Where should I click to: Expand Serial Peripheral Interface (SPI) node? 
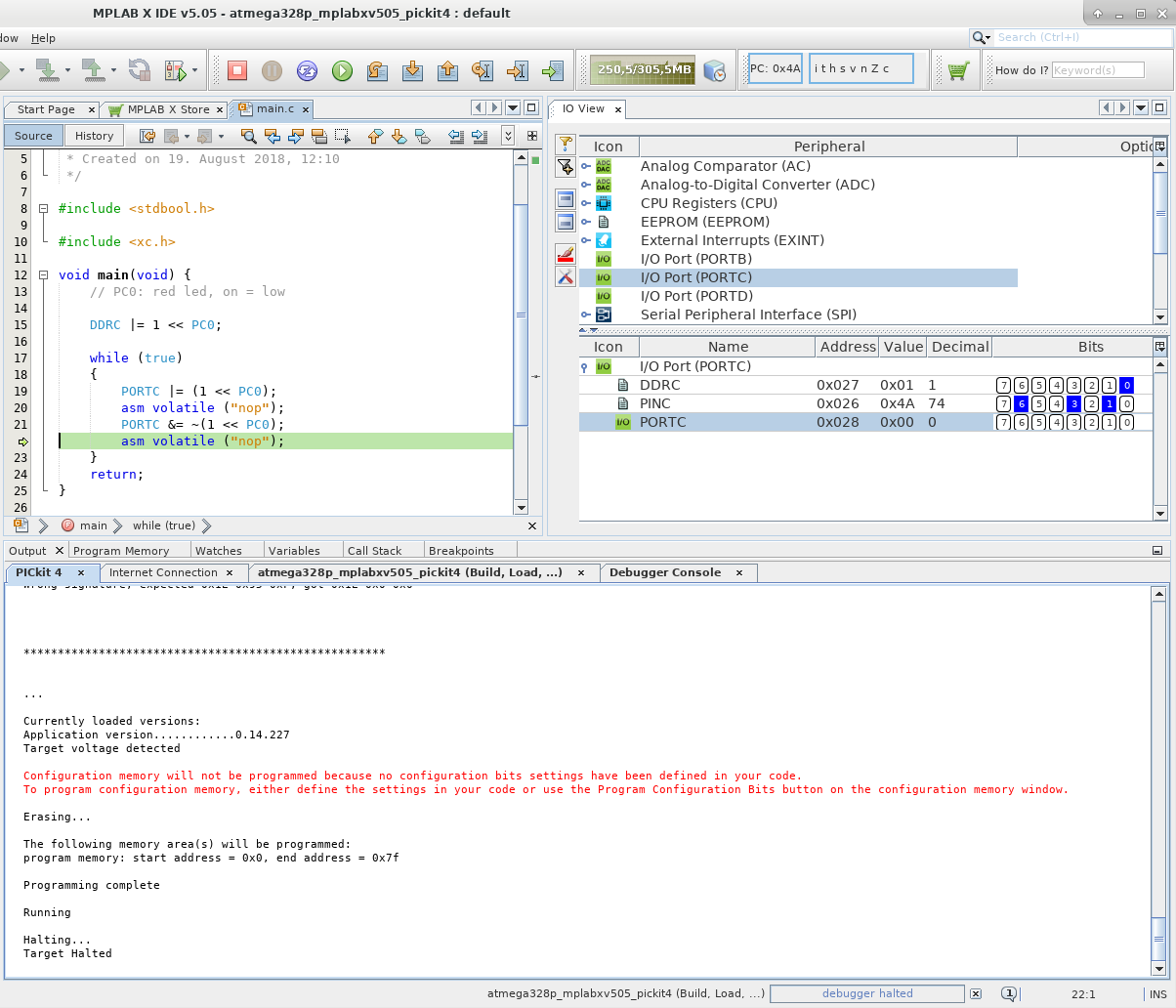[x=586, y=315]
